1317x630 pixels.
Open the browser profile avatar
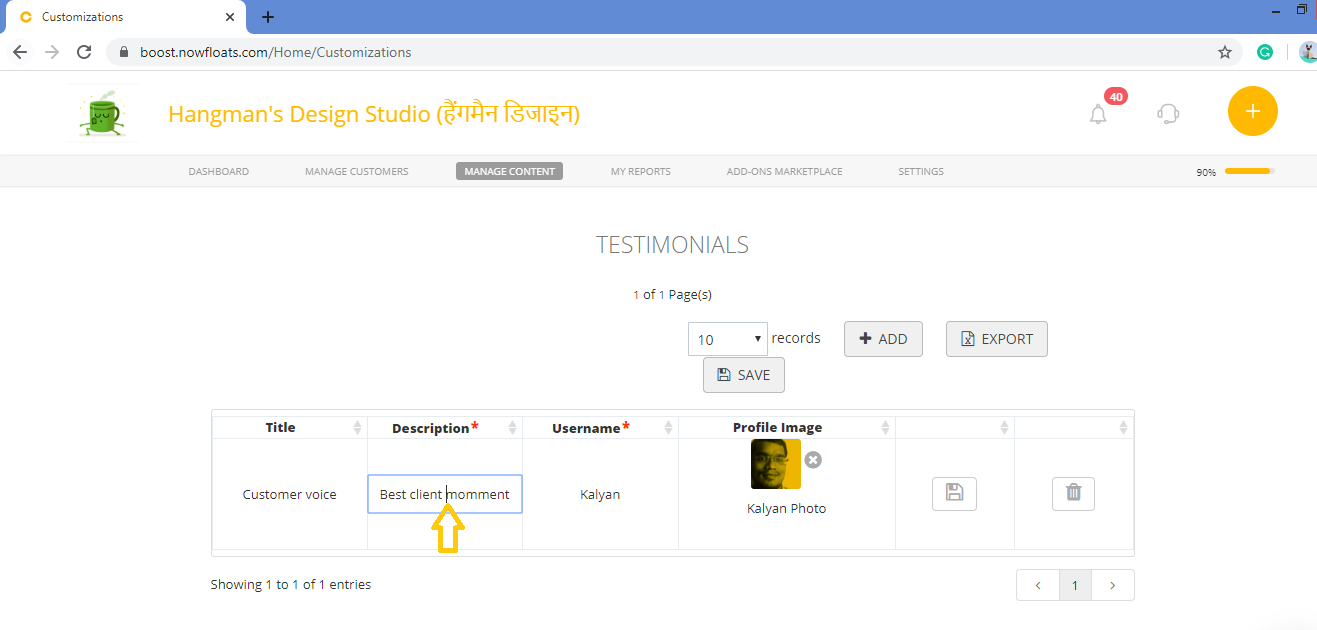point(1308,52)
